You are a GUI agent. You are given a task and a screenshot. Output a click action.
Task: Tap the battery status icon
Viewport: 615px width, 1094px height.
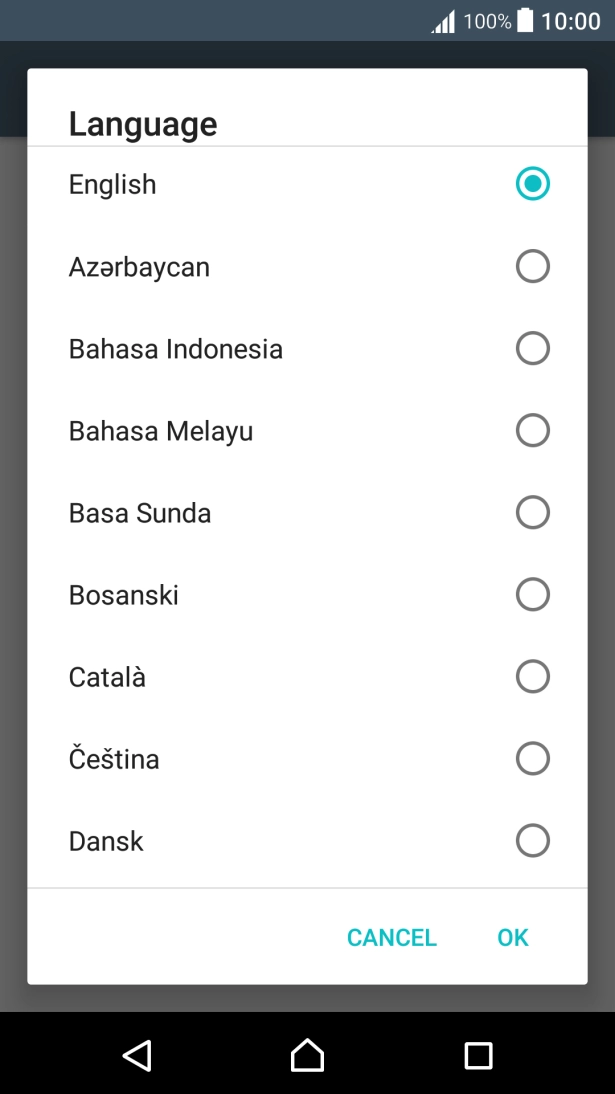point(526,21)
